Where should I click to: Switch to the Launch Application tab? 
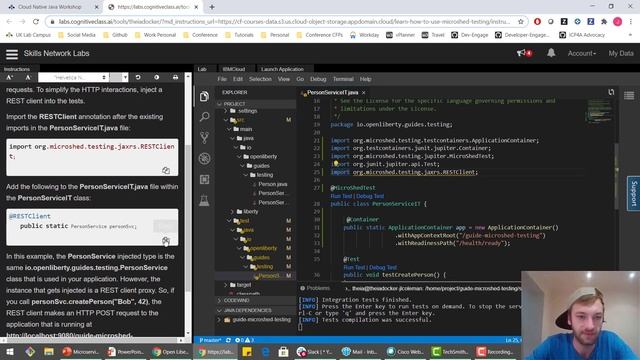[x=282, y=69]
